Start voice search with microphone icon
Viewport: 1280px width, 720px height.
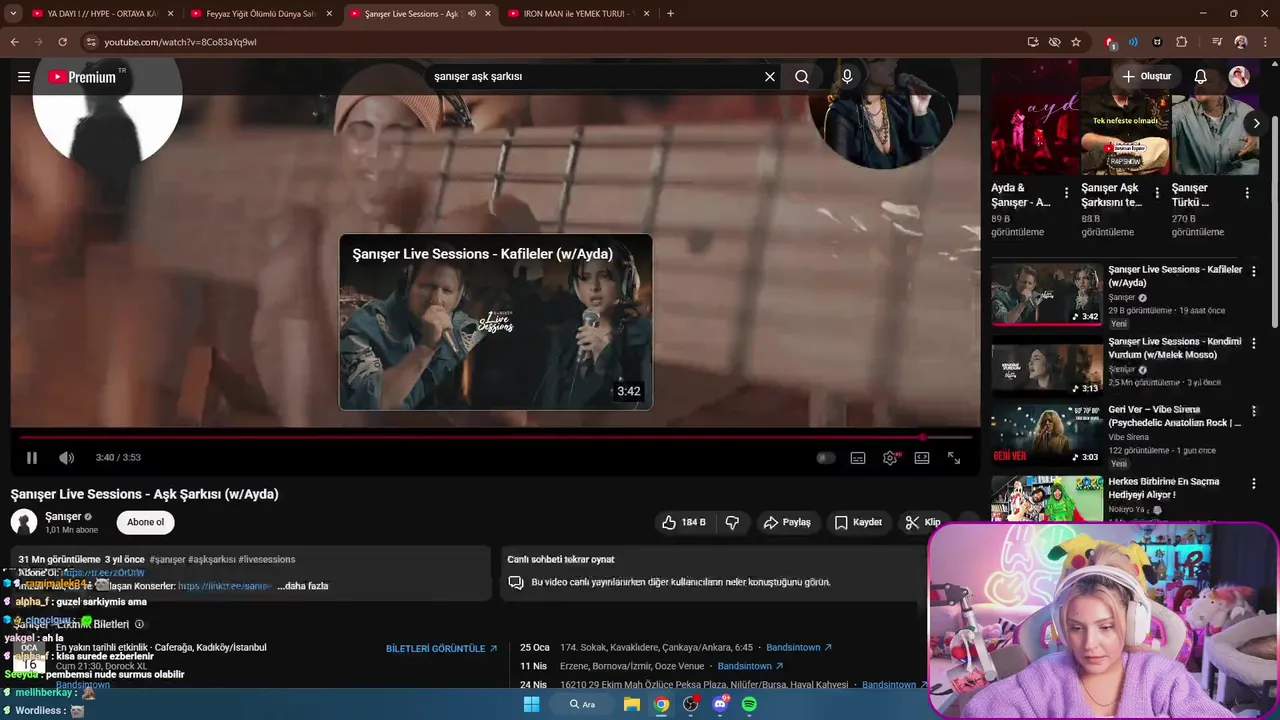(x=847, y=76)
